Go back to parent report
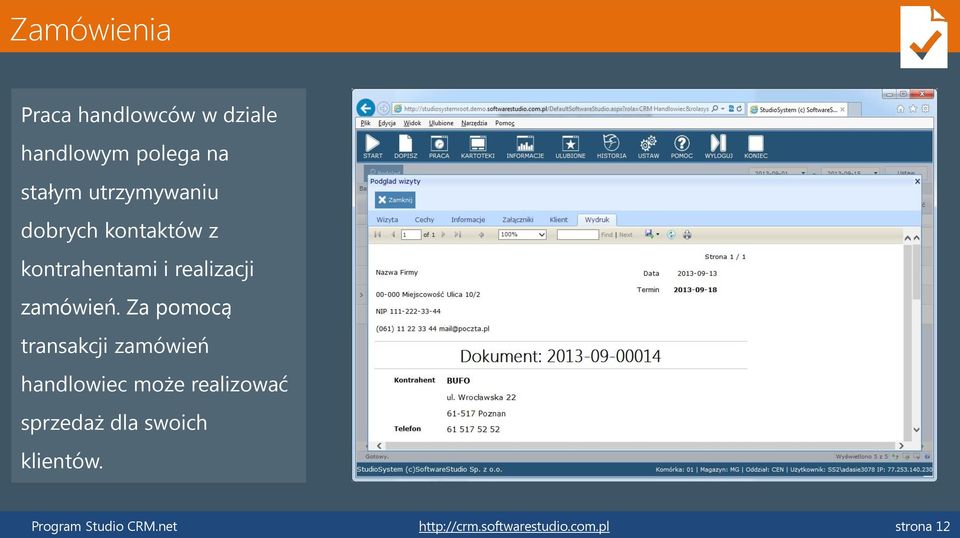The image size is (960, 538). pyautogui.click(x=481, y=234)
